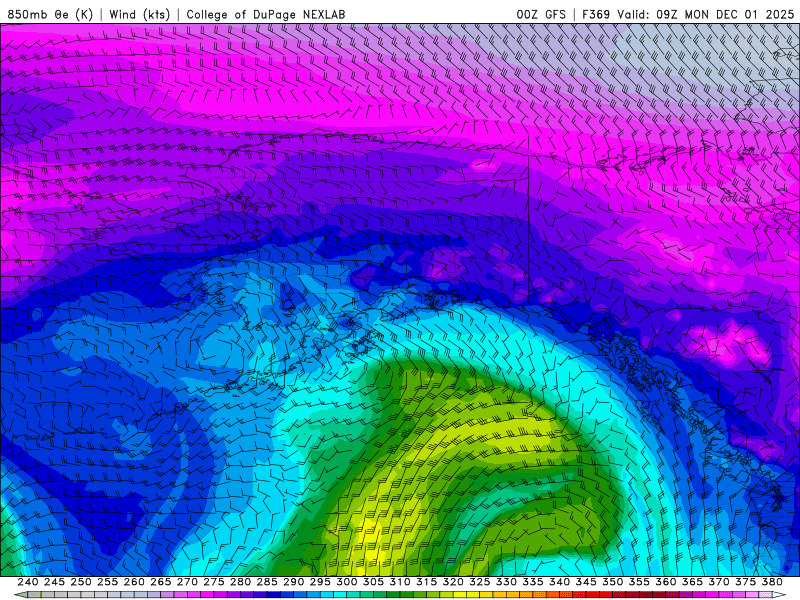Click the 275 legend value

[x=213, y=582]
